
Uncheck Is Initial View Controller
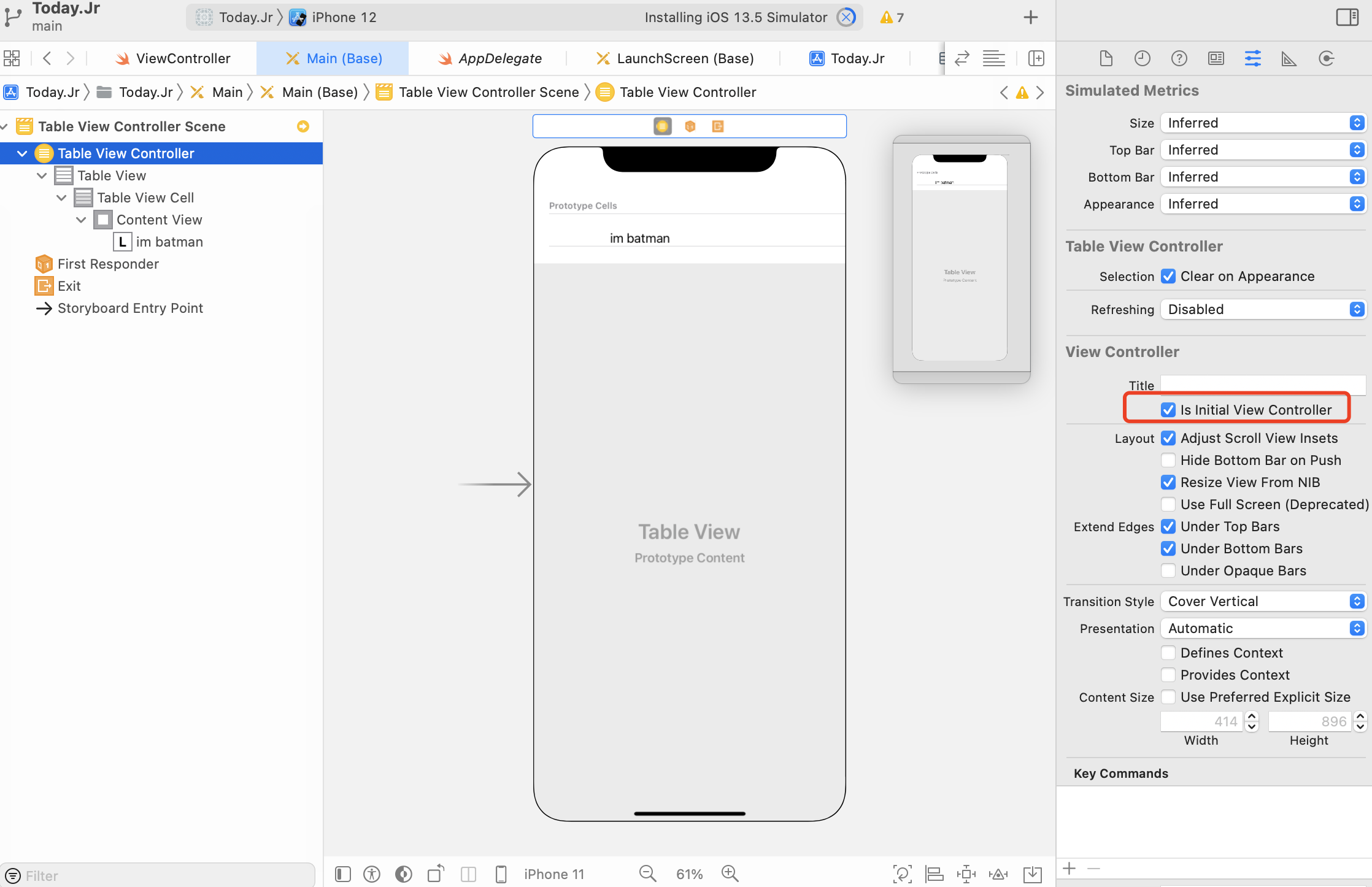[x=1168, y=409]
